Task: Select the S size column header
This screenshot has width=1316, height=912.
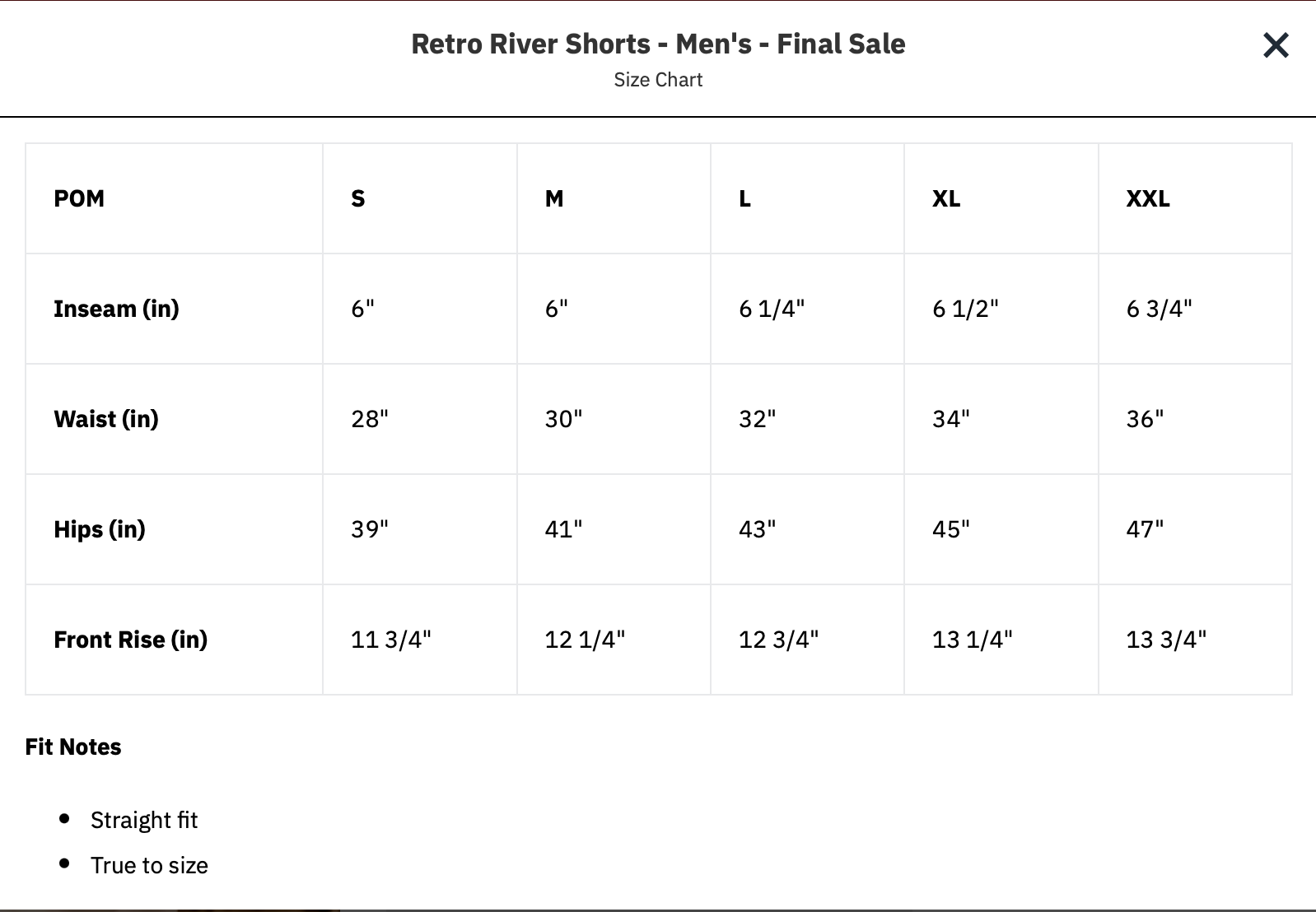Action: [x=358, y=198]
